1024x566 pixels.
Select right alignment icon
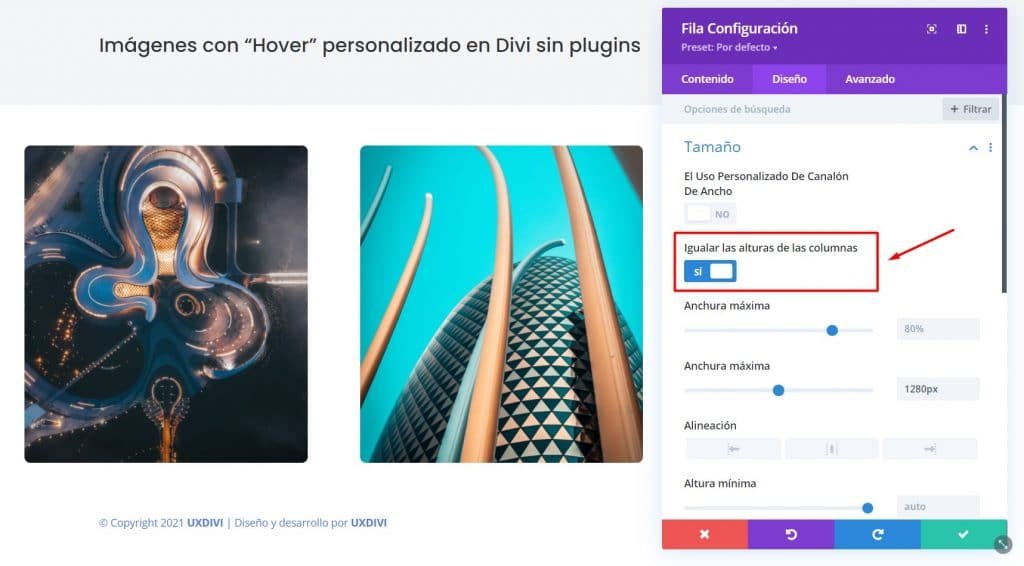point(930,448)
